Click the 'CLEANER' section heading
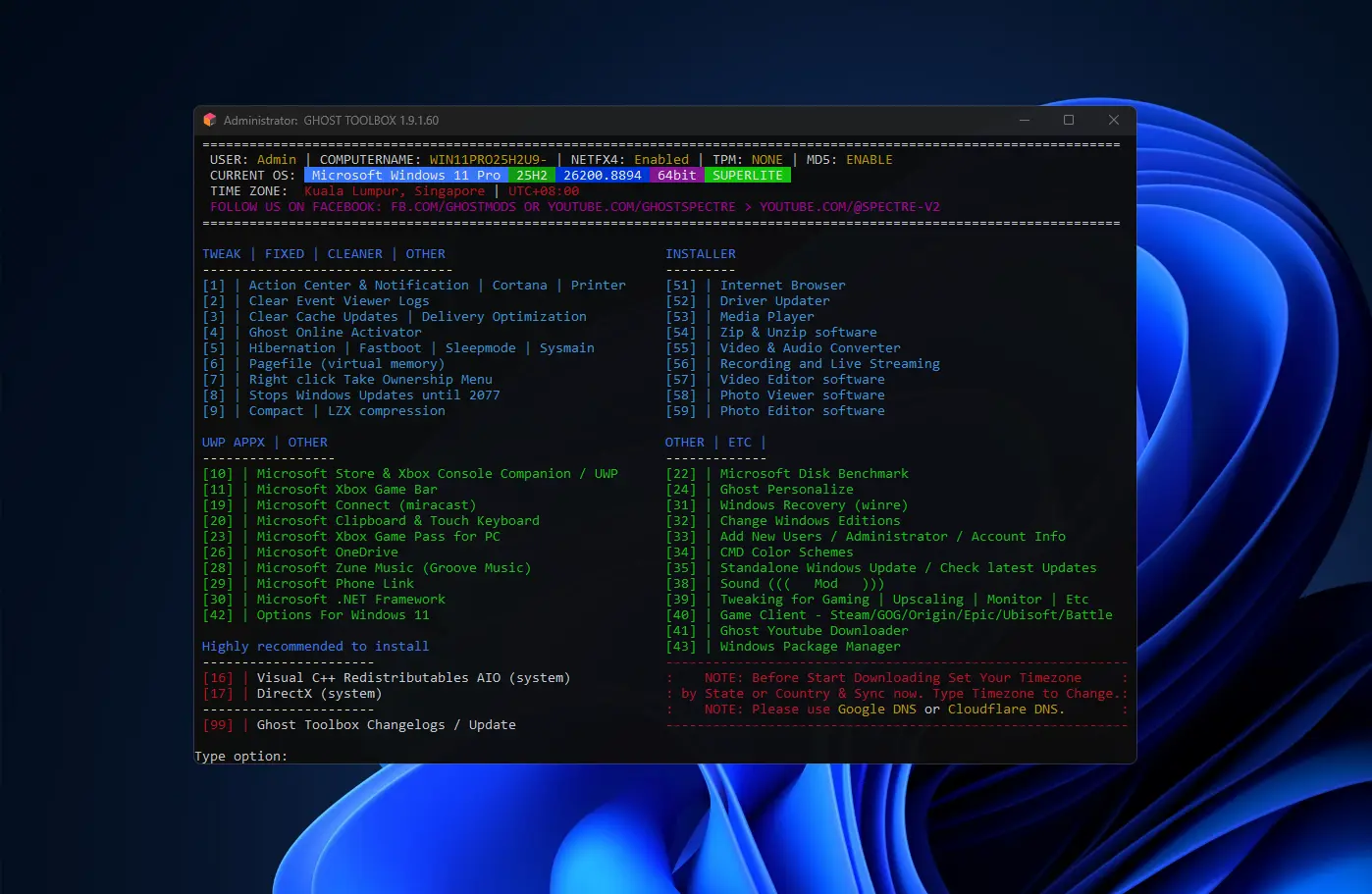1372x894 pixels. 355,254
